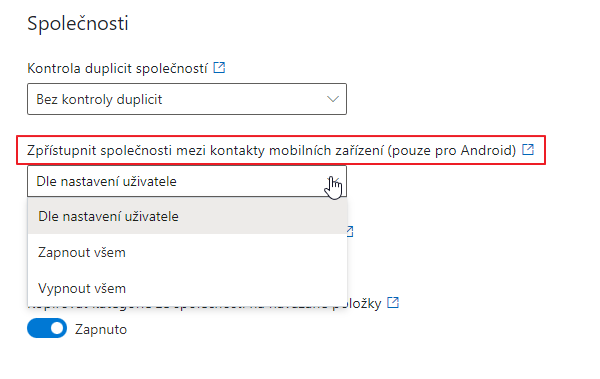Click the "Kontrola duplicit společností" label
Image resolution: width=600 pixels, height=379 pixels.
117,69
